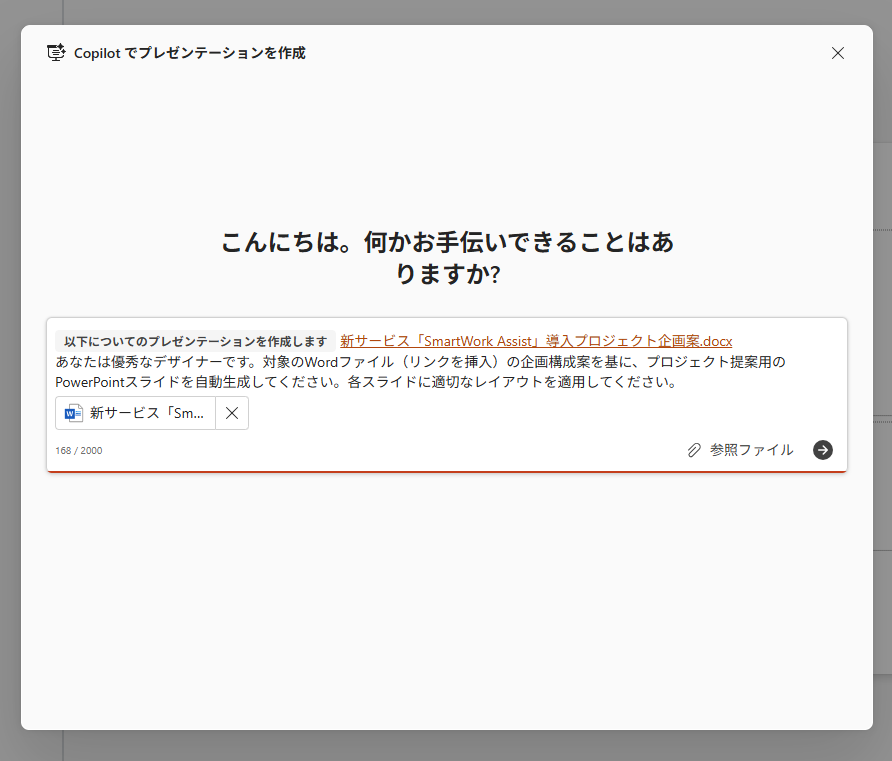892x761 pixels.
Task: Remove the attached 新サービス Word file chip
Action: [232, 413]
